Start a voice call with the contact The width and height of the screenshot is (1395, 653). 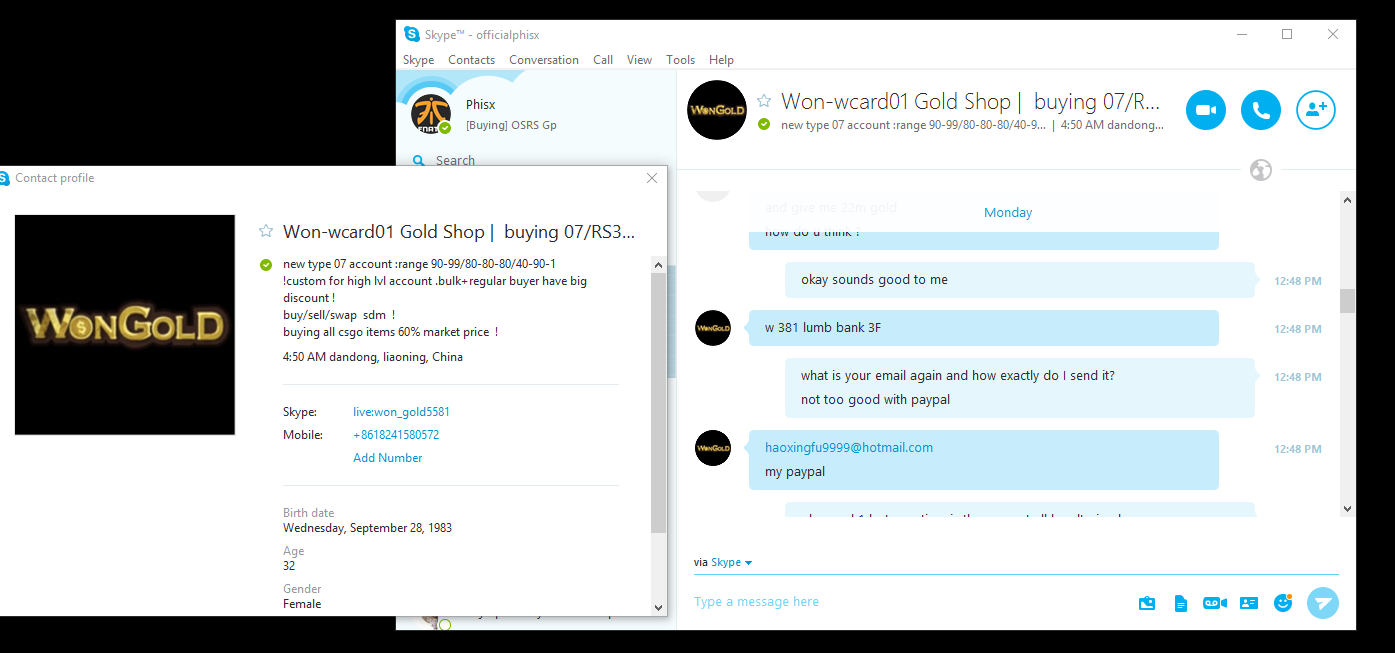(x=1261, y=110)
